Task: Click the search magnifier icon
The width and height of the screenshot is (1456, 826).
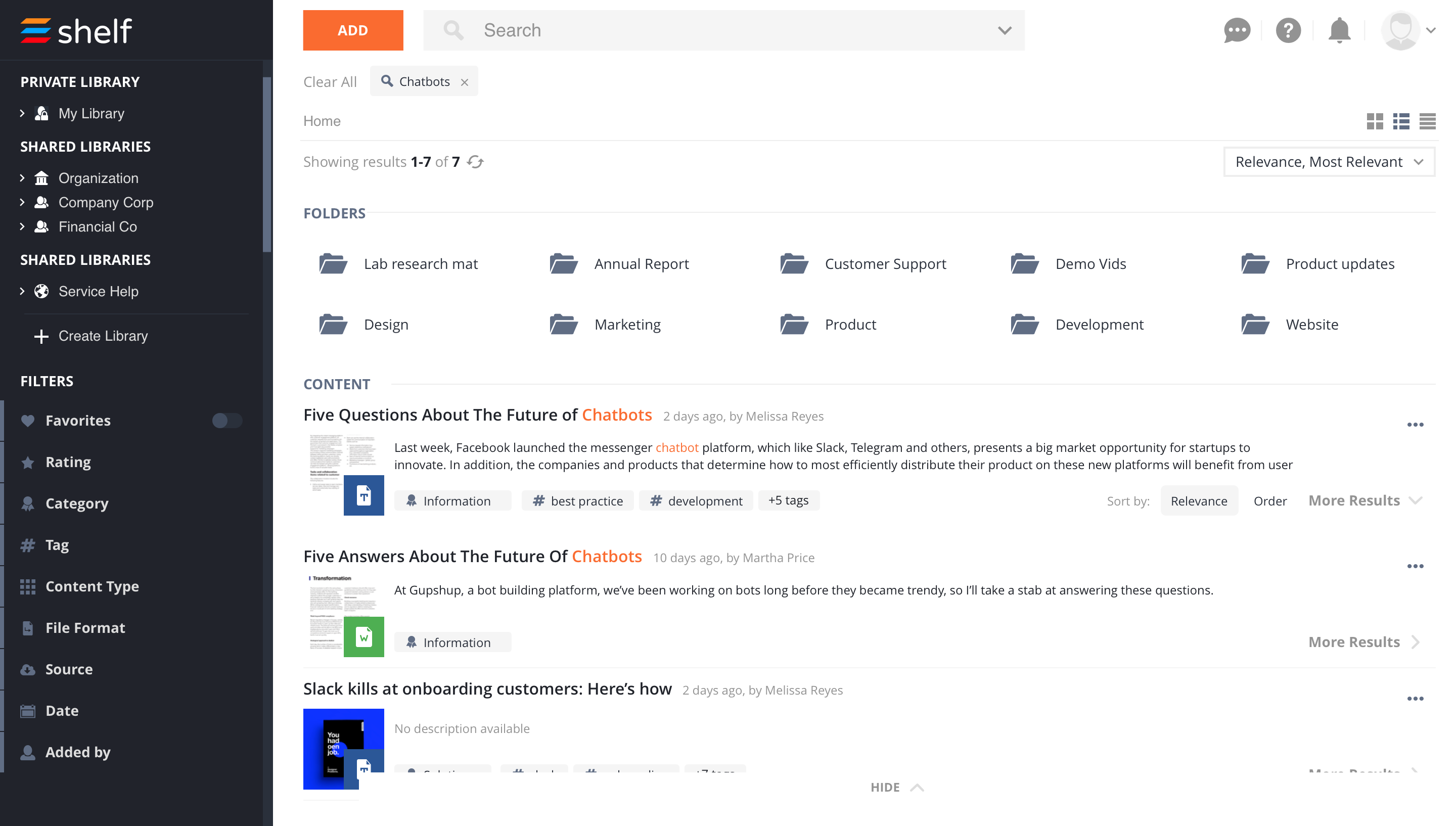Action: tap(453, 30)
